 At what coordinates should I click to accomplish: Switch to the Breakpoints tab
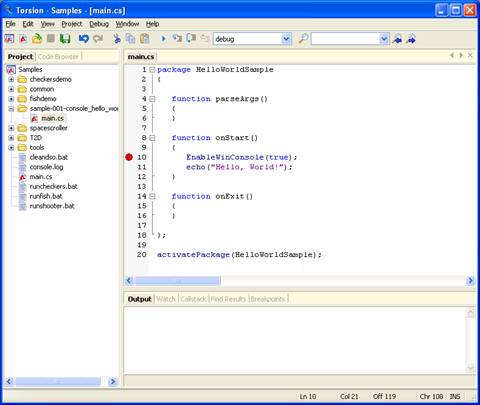point(268,299)
